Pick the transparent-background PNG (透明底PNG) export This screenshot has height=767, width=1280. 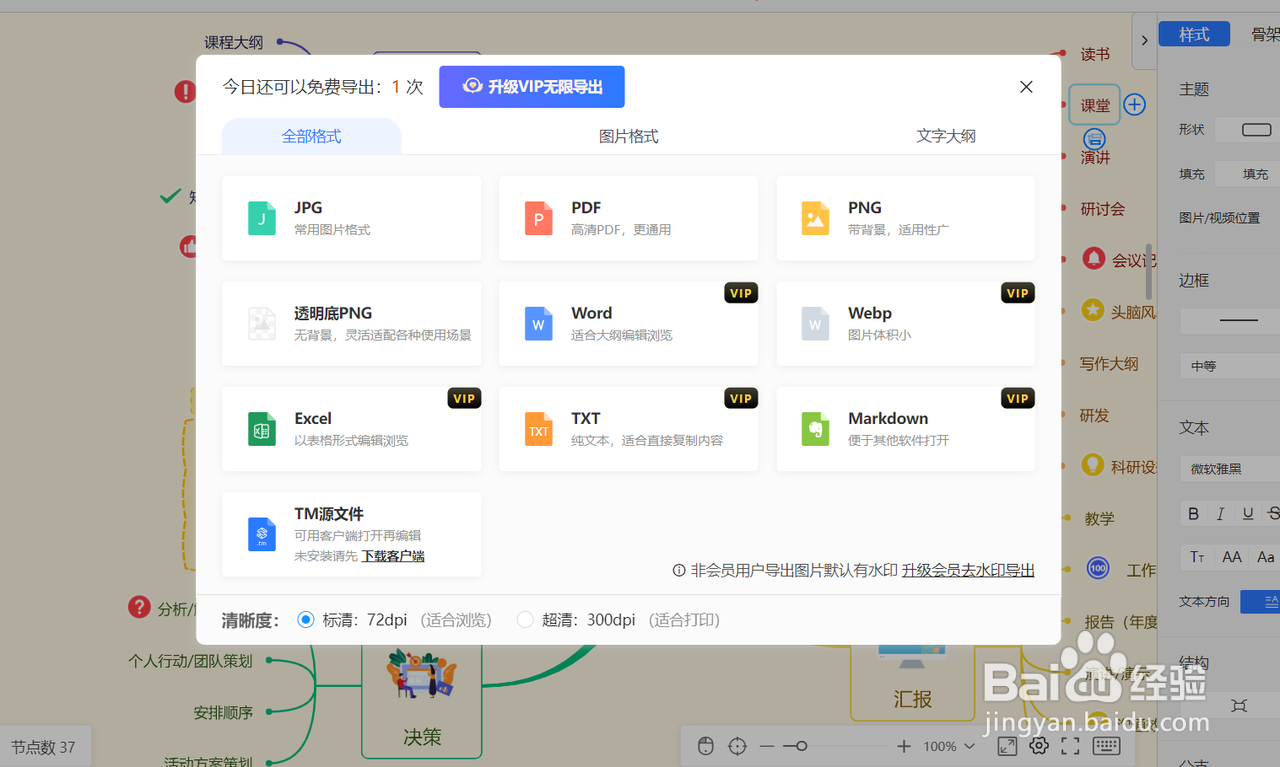point(351,323)
